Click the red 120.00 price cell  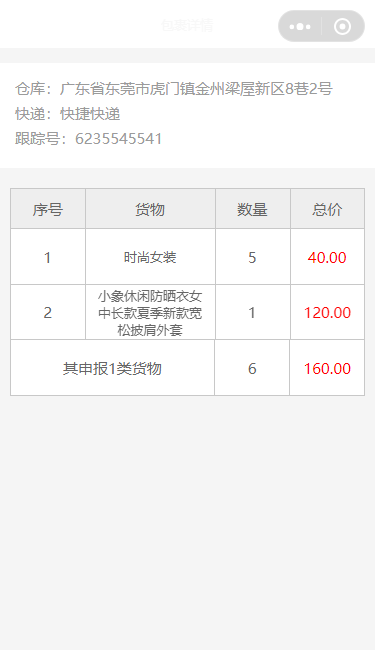click(327, 312)
